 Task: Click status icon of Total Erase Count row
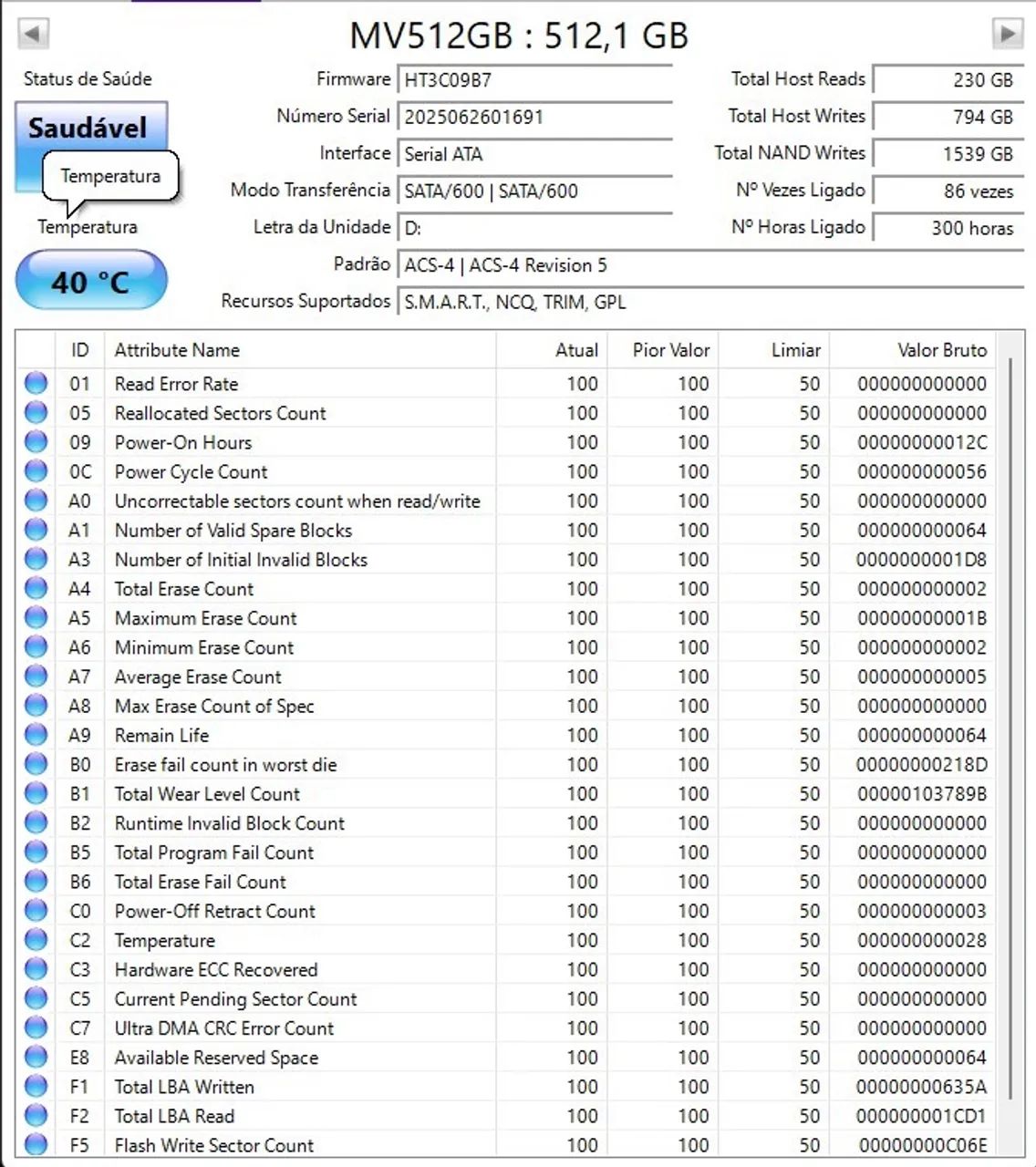pos(36,588)
